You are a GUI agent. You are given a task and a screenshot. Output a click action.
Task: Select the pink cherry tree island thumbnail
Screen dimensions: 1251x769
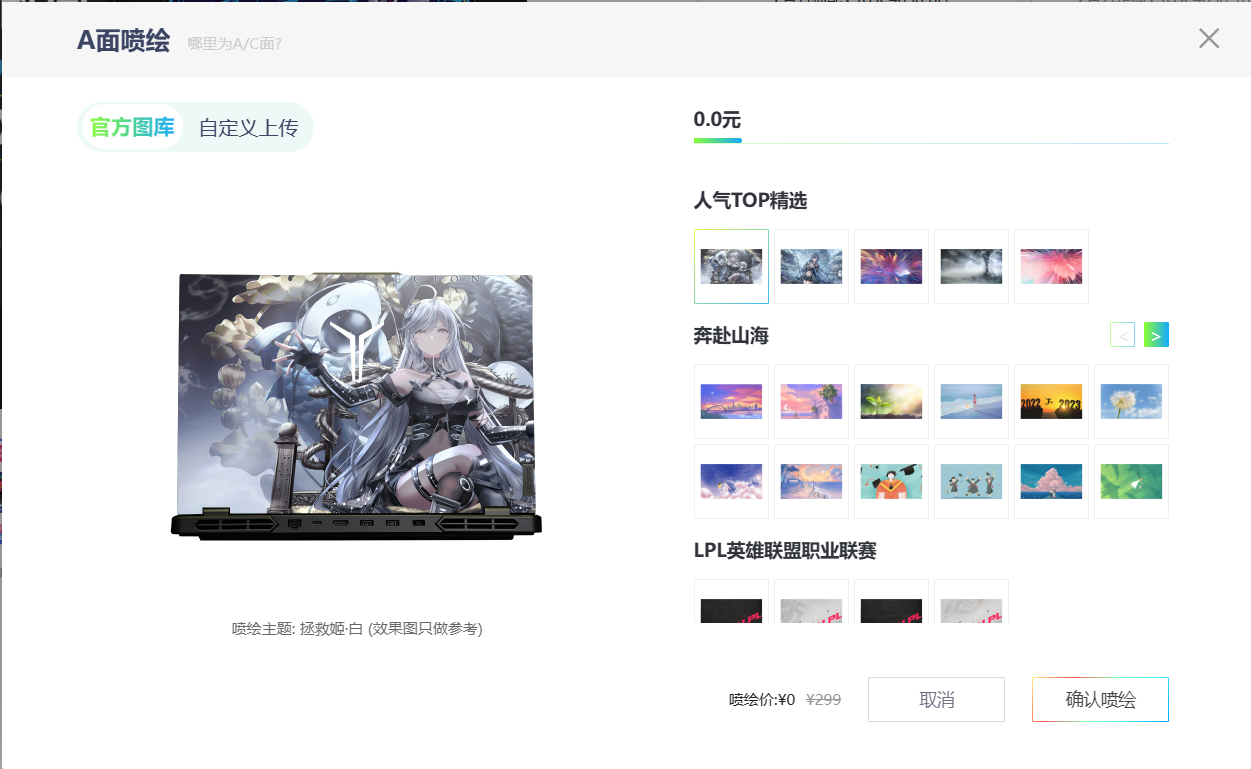(1051, 481)
